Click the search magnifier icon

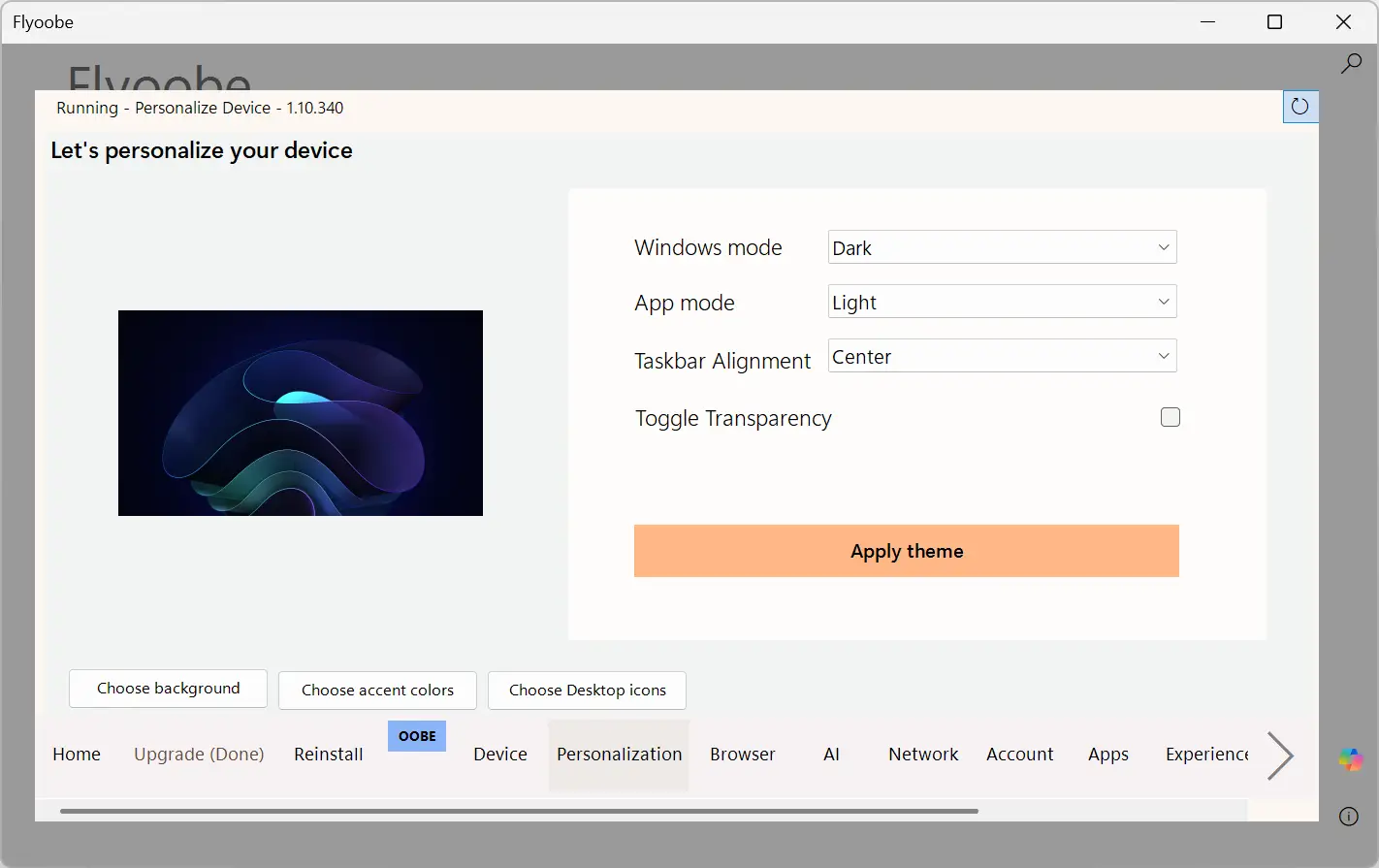tap(1350, 64)
